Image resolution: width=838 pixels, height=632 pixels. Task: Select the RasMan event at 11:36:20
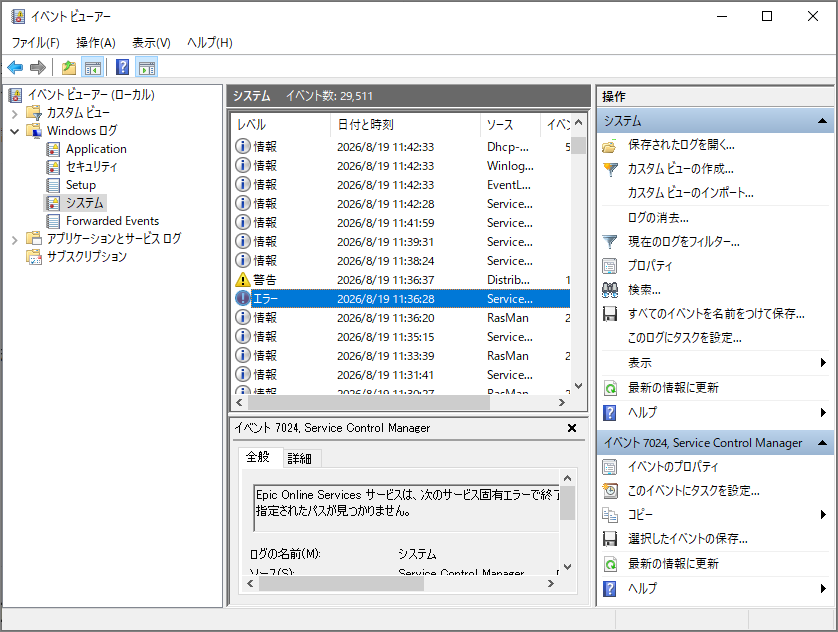point(402,318)
